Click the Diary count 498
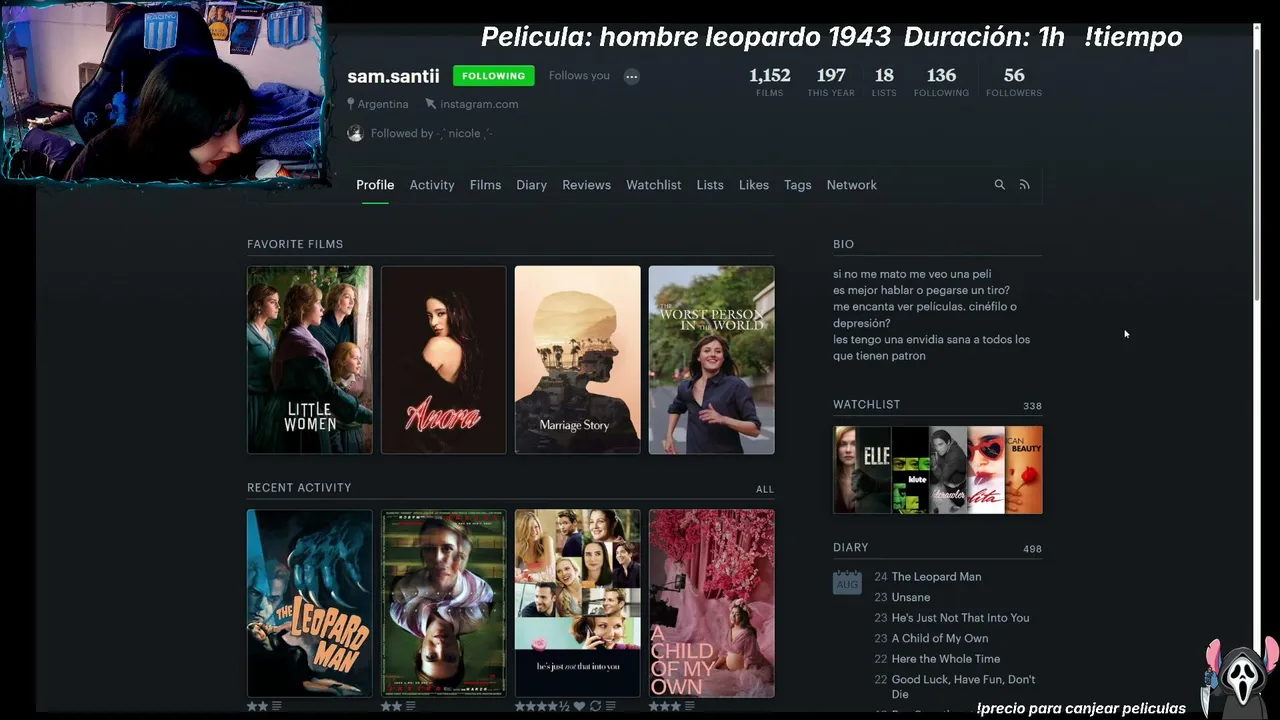This screenshot has width=1280, height=720. point(1032,549)
